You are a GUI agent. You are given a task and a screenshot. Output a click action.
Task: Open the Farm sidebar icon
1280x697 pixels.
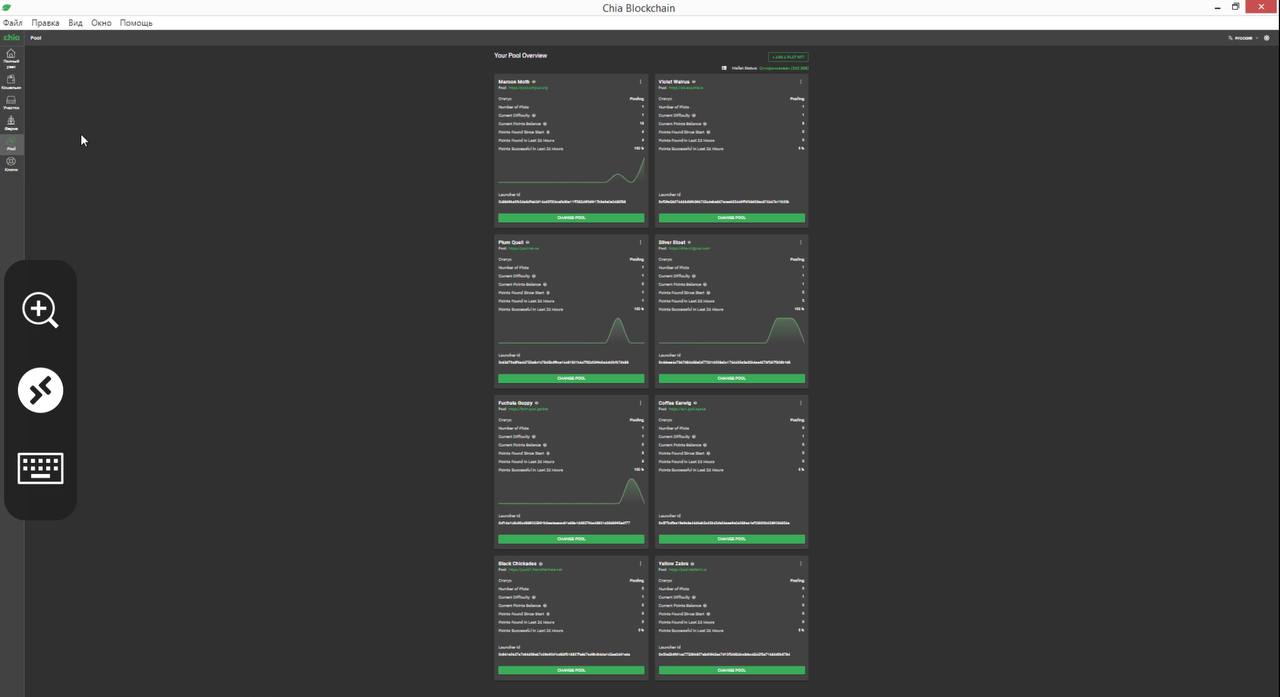(x=11, y=123)
